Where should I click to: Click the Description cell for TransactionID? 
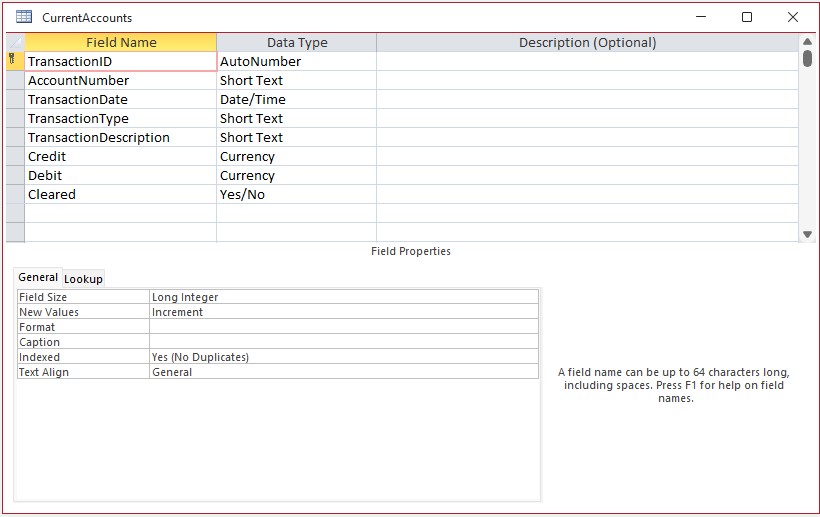587,61
